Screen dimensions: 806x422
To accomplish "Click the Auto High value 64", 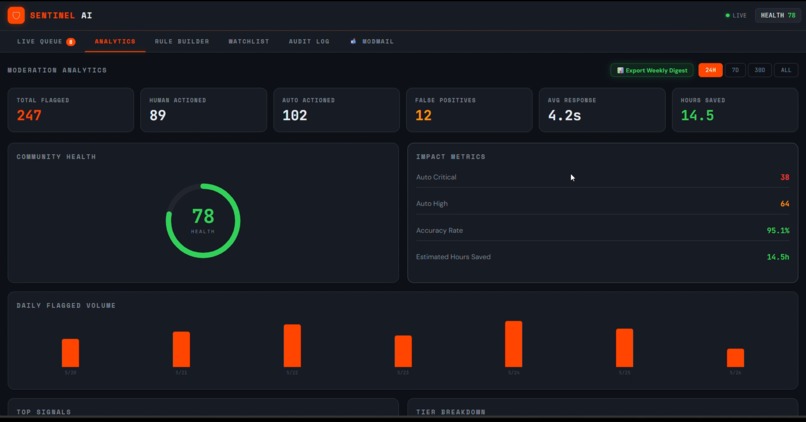I will (x=784, y=204).
